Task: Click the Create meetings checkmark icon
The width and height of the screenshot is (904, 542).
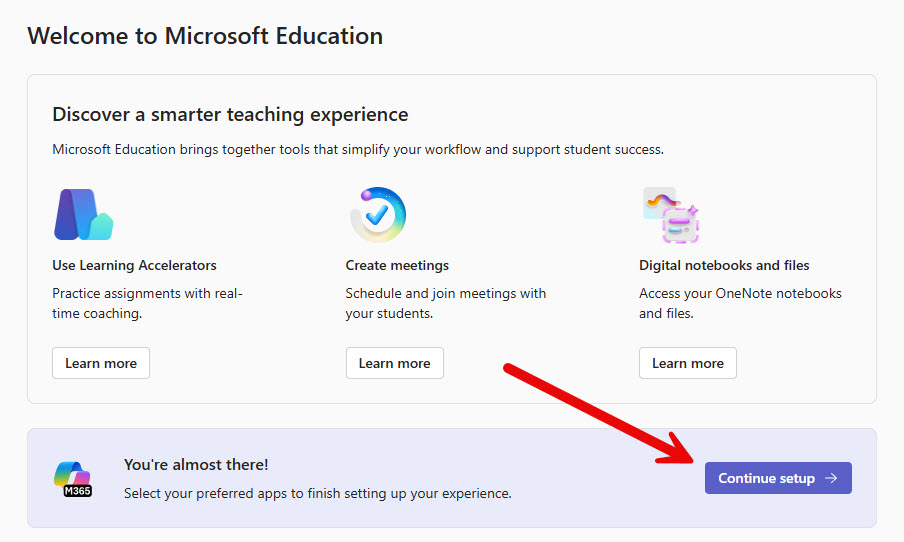Action: (x=377, y=214)
